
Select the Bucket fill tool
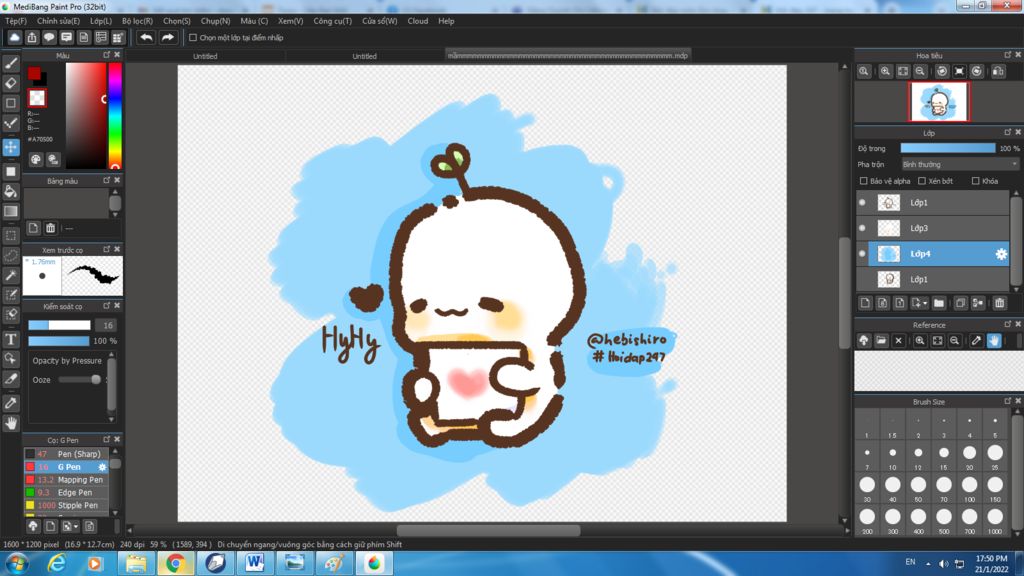point(11,191)
